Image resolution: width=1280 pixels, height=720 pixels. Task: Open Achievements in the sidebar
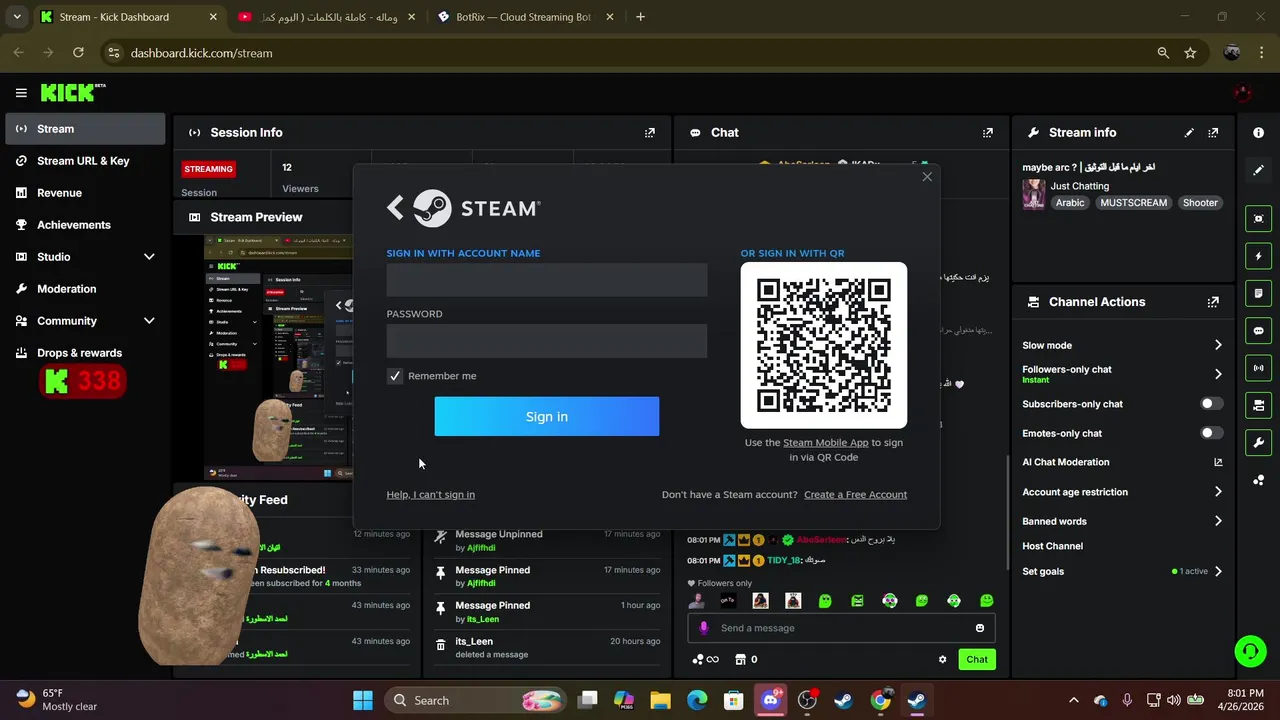85,225
